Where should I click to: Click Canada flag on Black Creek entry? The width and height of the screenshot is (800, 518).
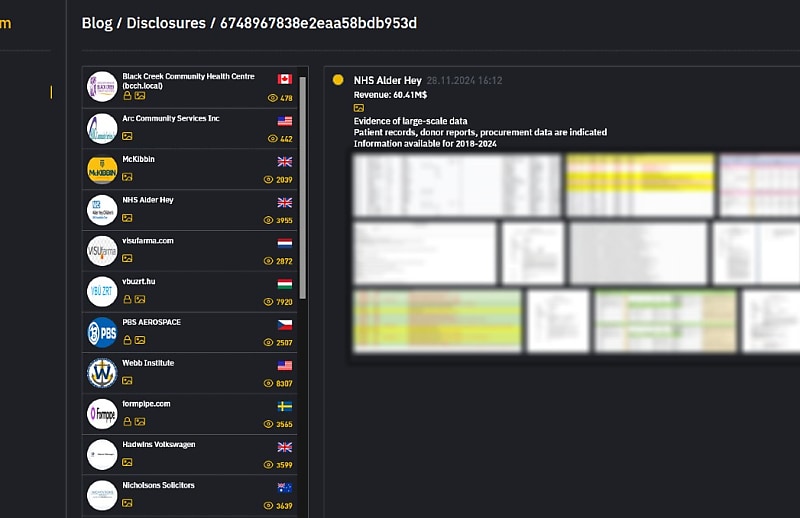[285, 79]
